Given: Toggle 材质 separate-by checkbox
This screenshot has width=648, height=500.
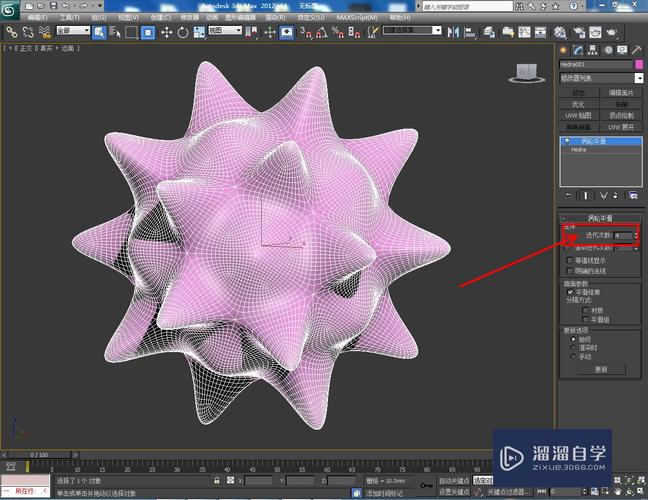Looking at the screenshot, I should (585, 310).
